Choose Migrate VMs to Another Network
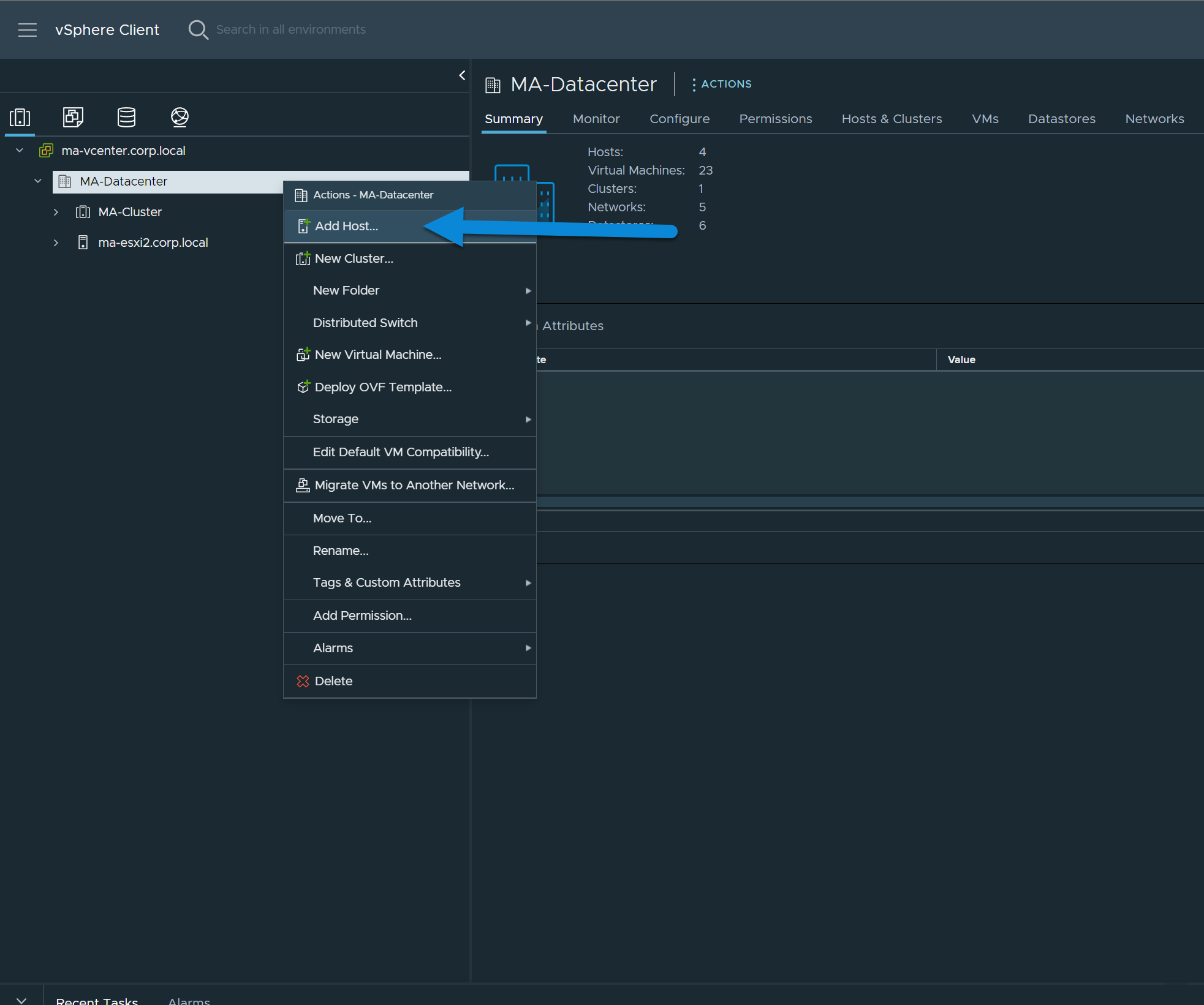The height and width of the screenshot is (1005, 1204). (410, 485)
